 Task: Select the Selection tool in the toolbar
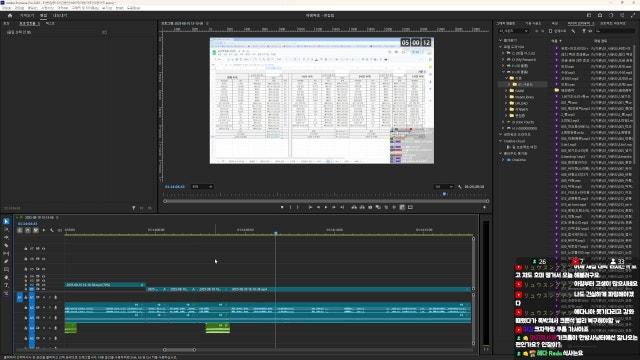6,222
